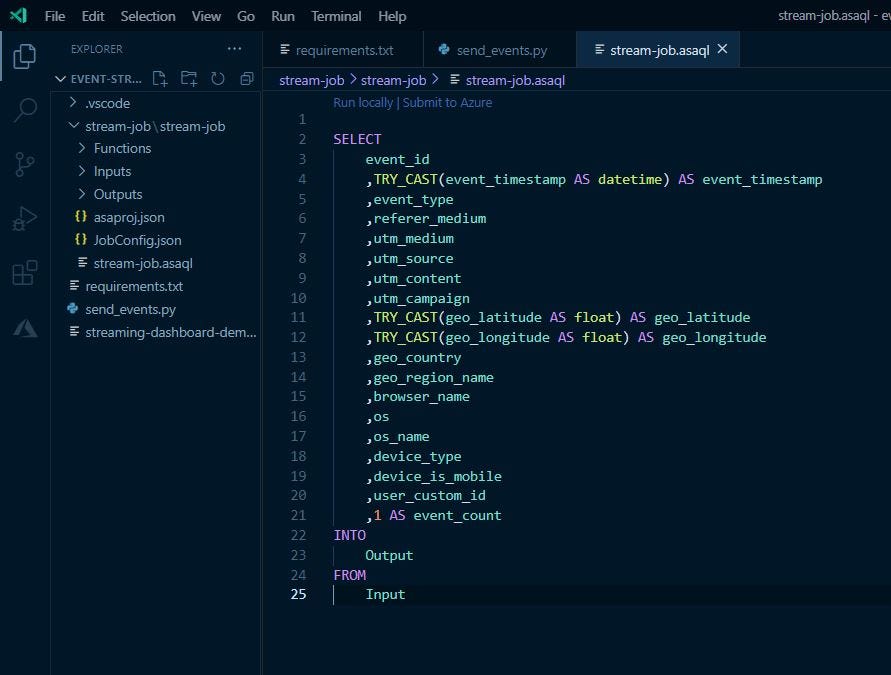Expand the Outputs folder
The width and height of the screenshot is (891, 675).
tap(118, 194)
